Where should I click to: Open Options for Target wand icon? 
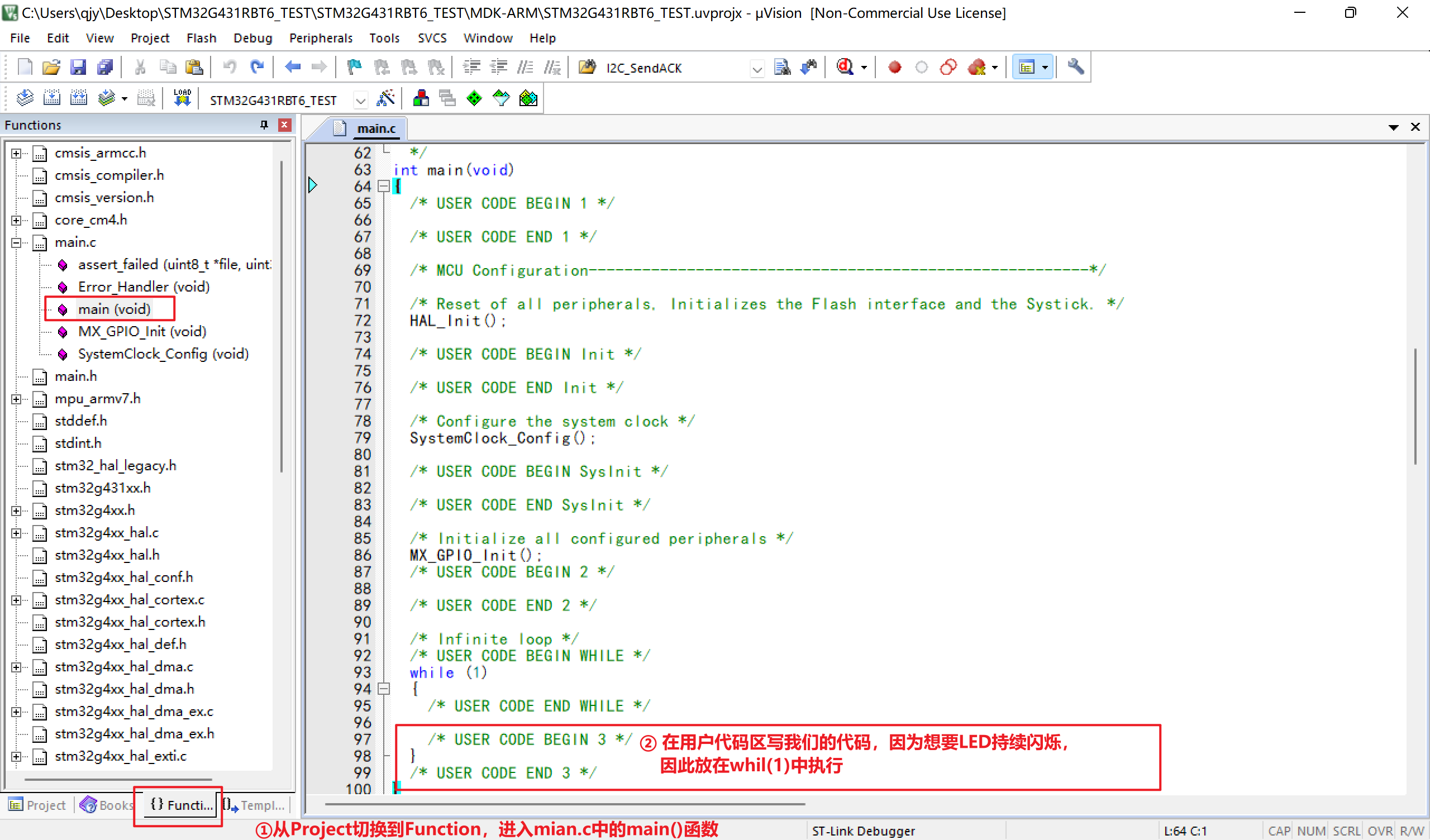pyautogui.click(x=385, y=98)
